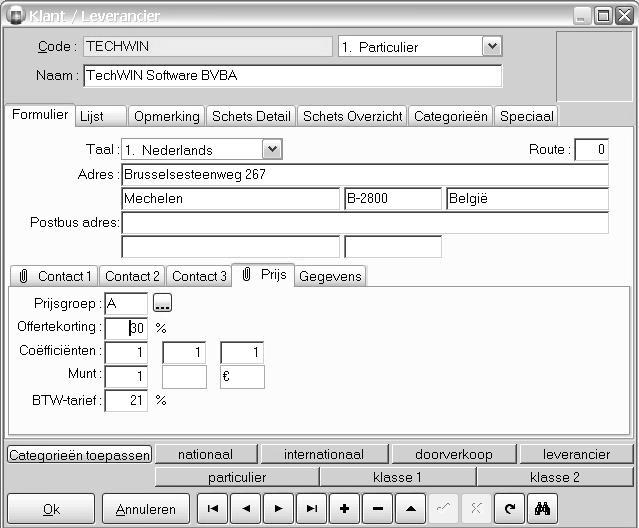Apply the klasse 1 category
The height and width of the screenshot is (528, 639).
(398, 477)
